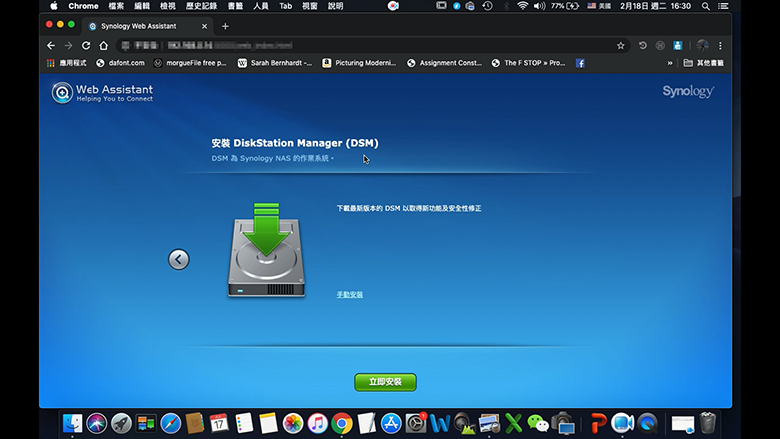Open the morgueFile free p... bookmark
The height and width of the screenshot is (439, 780).
190,63
